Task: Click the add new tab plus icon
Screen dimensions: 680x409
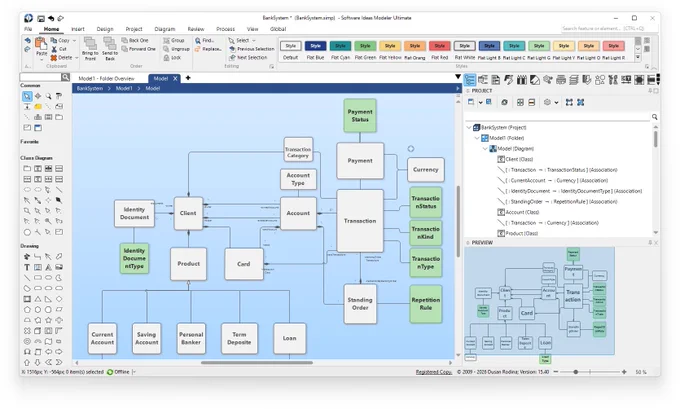Action: click(x=188, y=78)
